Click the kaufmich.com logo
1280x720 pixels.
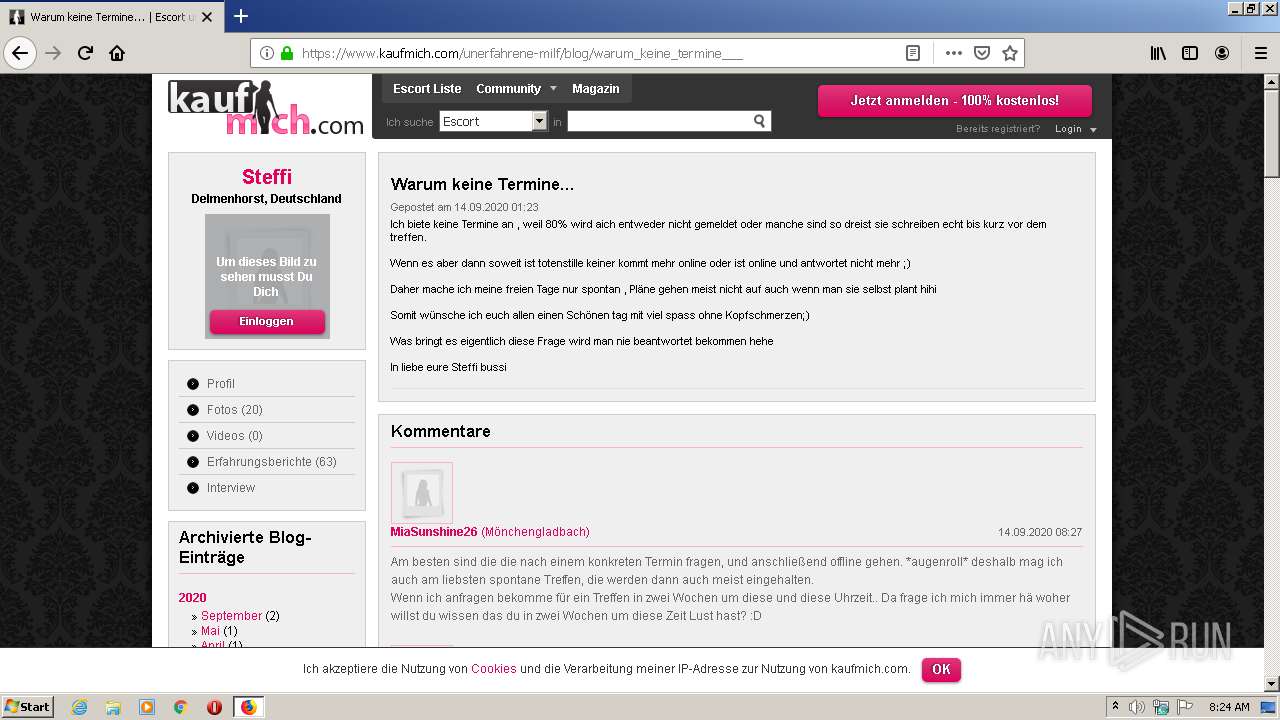pos(265,108)
